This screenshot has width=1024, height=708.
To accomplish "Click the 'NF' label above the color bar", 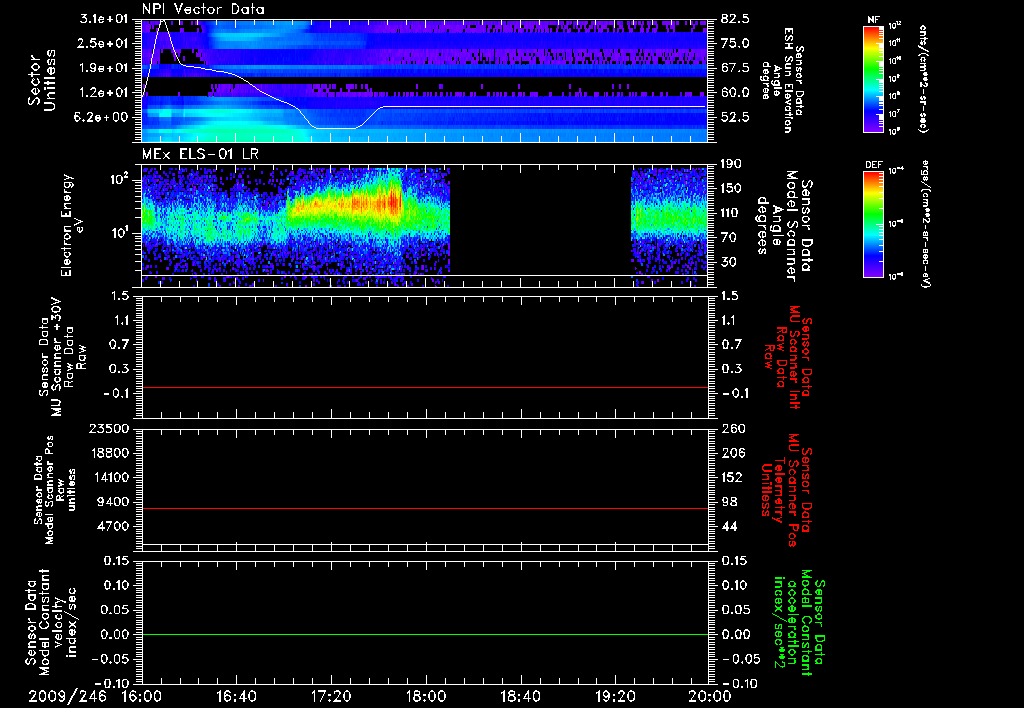I will point(873,20).
